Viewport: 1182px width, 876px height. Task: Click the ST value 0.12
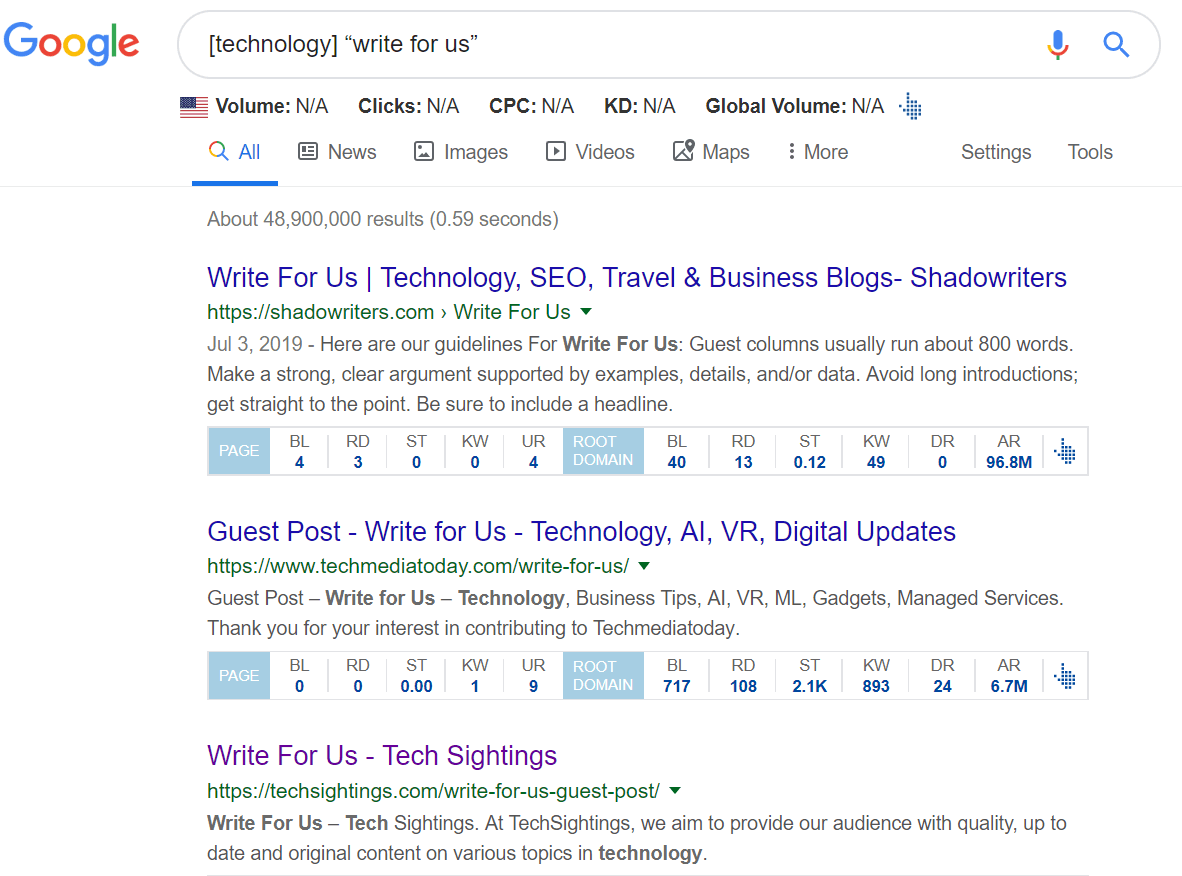[x=810, y=462]
